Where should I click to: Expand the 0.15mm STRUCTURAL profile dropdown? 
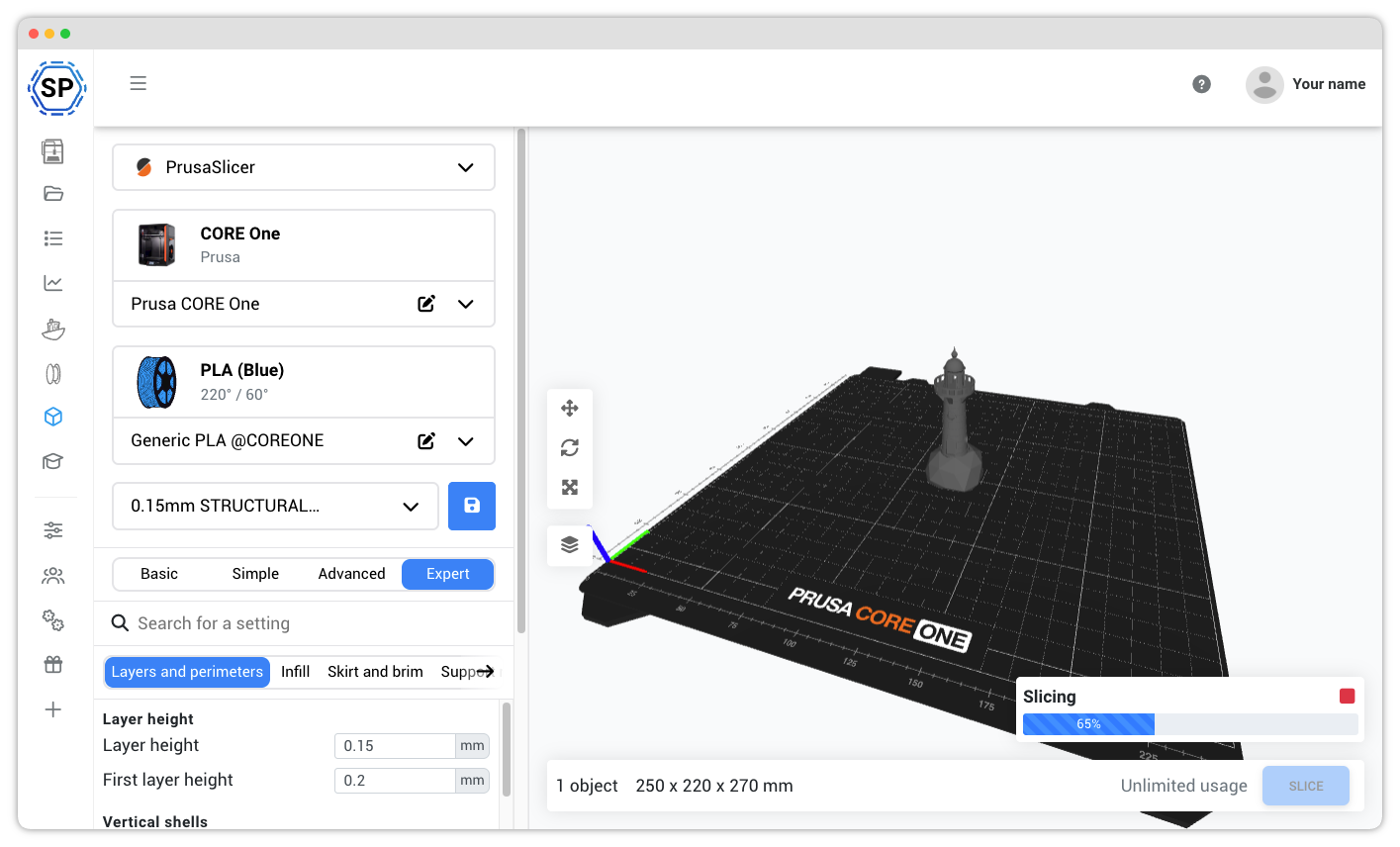(411, 506)
